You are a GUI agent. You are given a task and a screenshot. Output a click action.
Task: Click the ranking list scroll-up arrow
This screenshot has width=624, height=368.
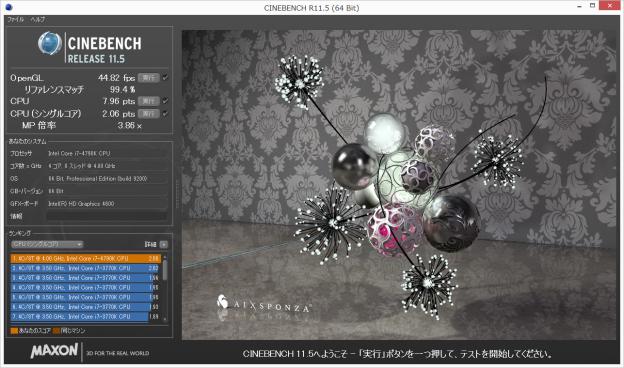[x=165, y=257]
